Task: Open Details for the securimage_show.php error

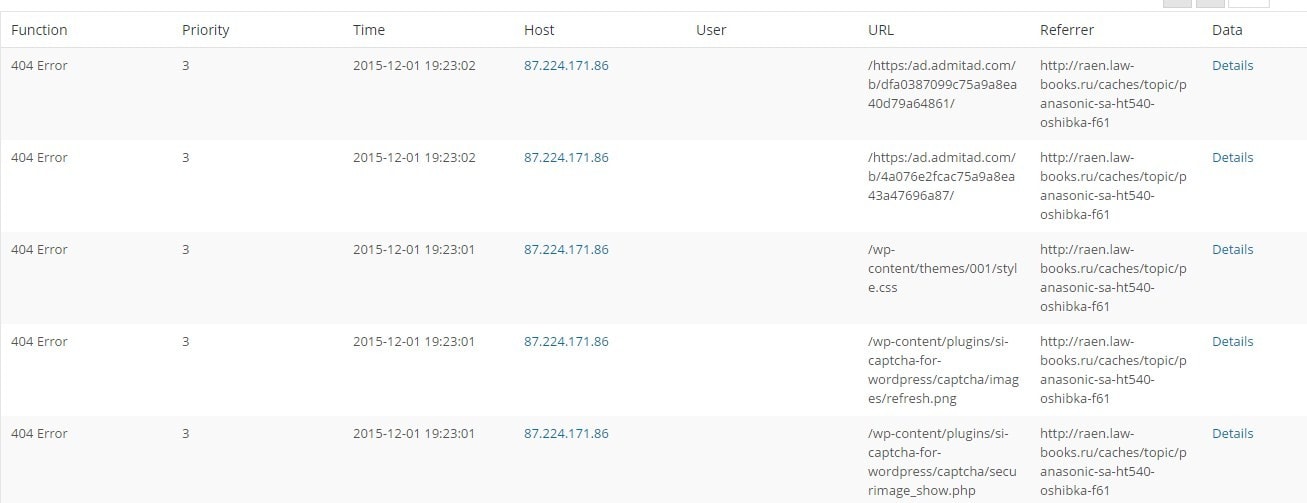Action: coord(1232,434)
